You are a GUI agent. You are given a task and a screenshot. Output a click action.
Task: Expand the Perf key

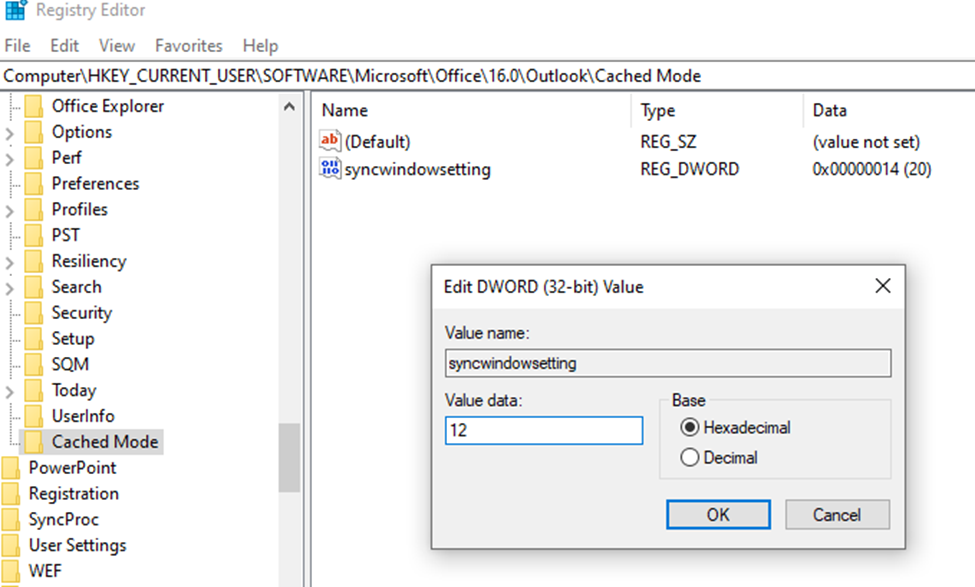click(x=9, y=159)
